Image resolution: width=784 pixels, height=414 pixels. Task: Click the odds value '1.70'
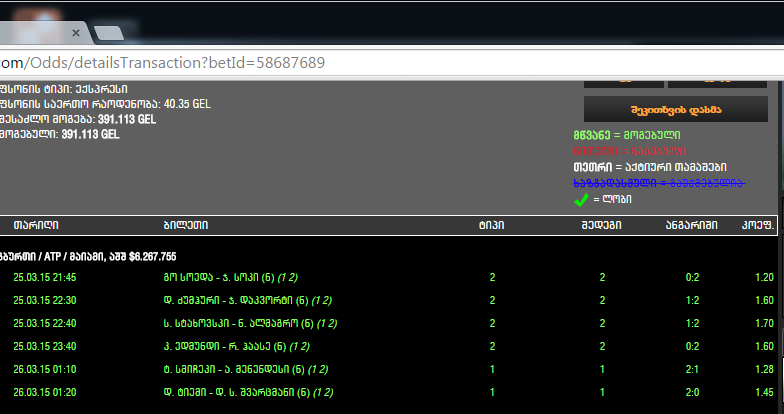tap(764, 323)
